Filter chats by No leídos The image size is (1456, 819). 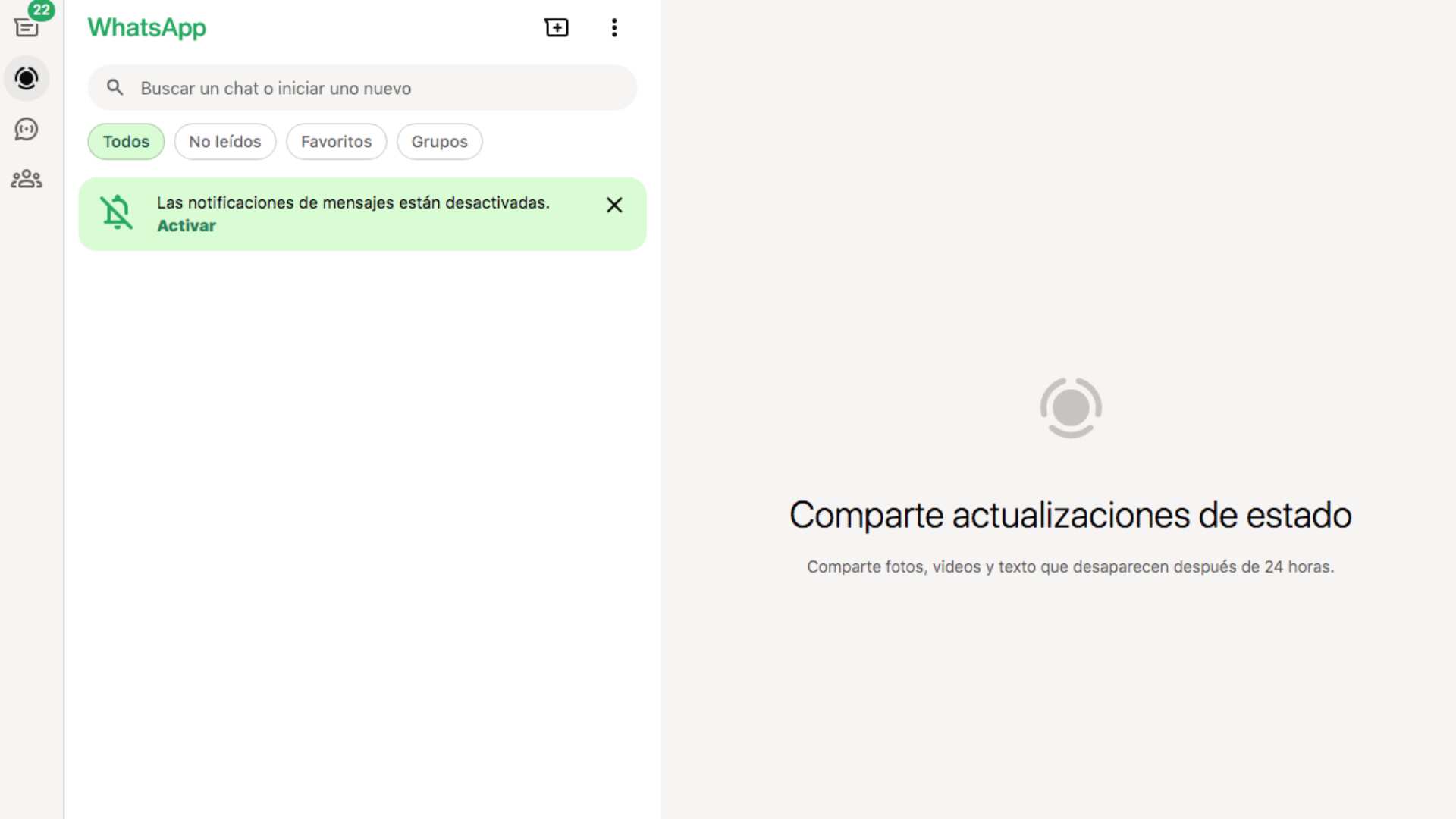coord(224,141)
